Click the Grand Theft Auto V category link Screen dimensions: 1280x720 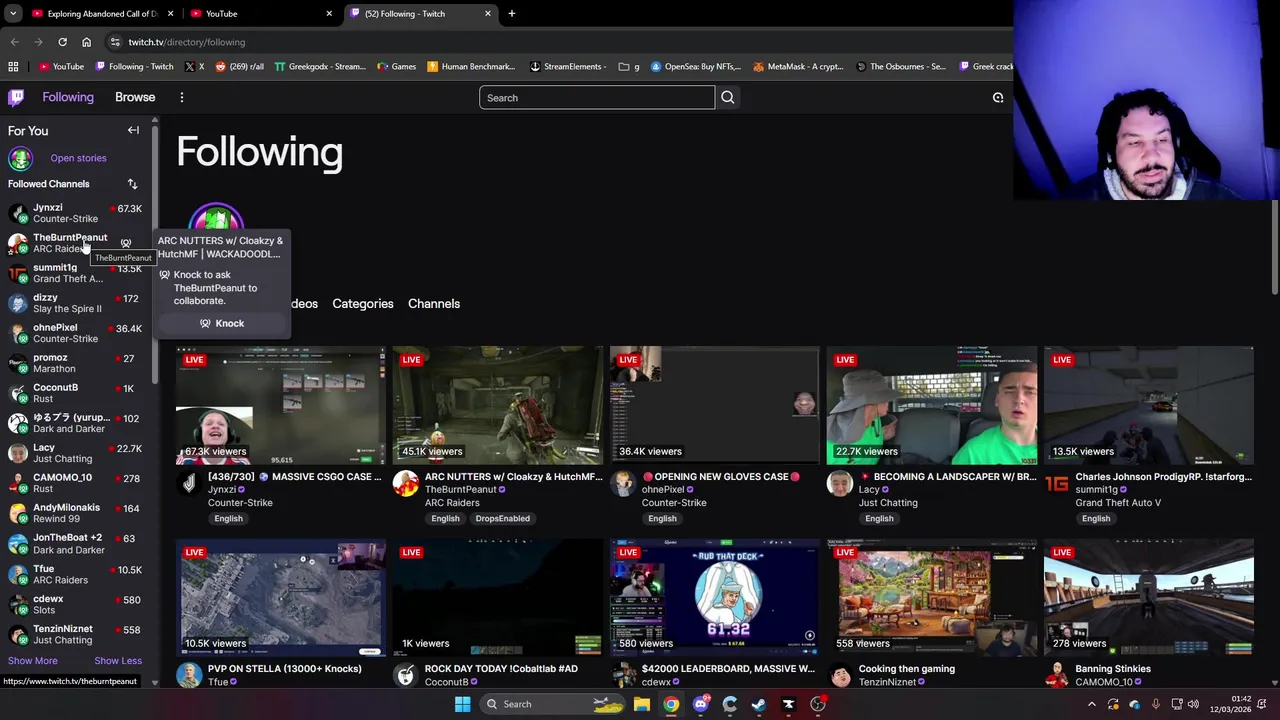click(1118, 503)
